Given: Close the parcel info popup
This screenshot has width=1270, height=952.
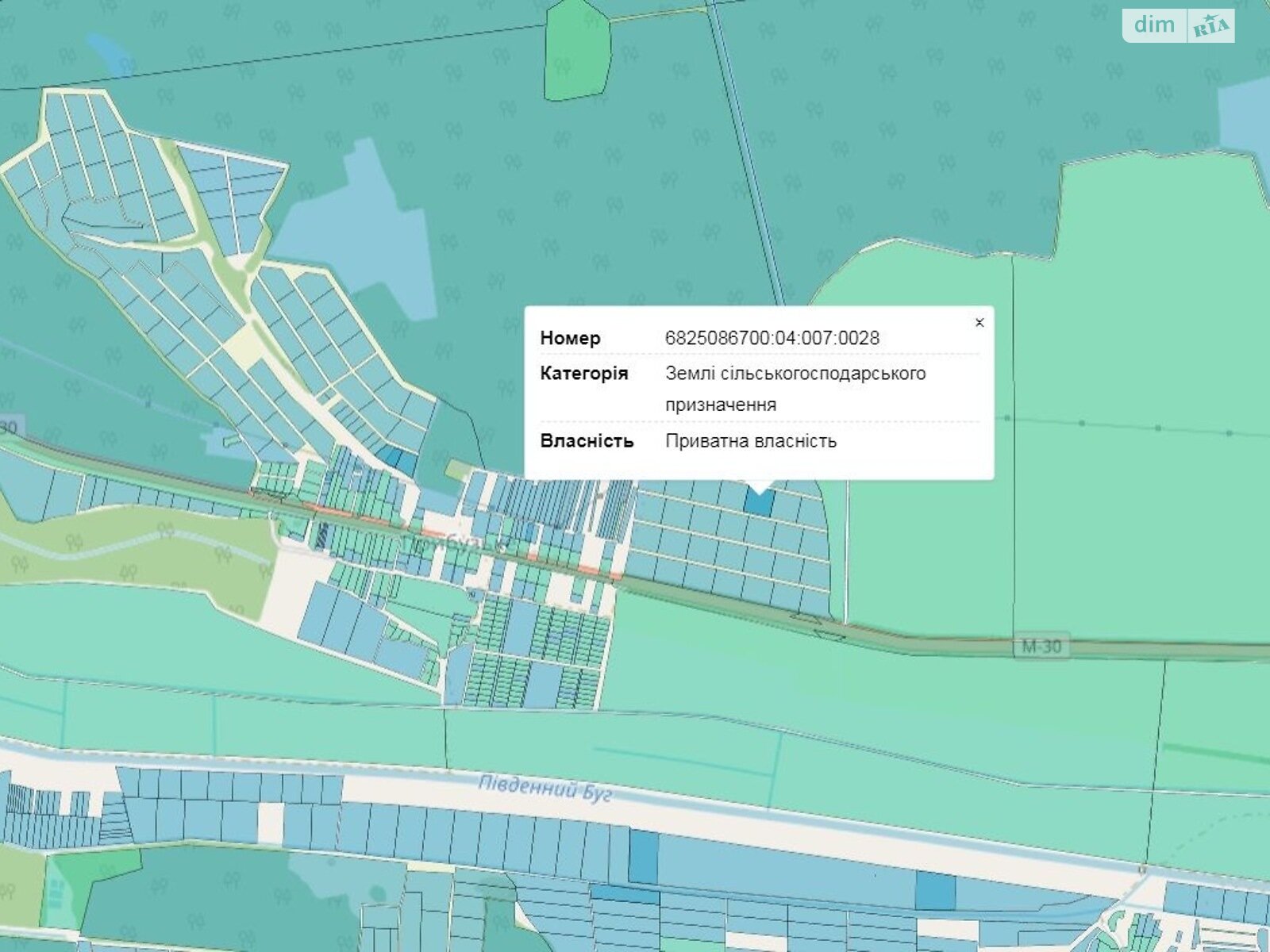Looking at the screenshot, I should (x=979, y=322).
